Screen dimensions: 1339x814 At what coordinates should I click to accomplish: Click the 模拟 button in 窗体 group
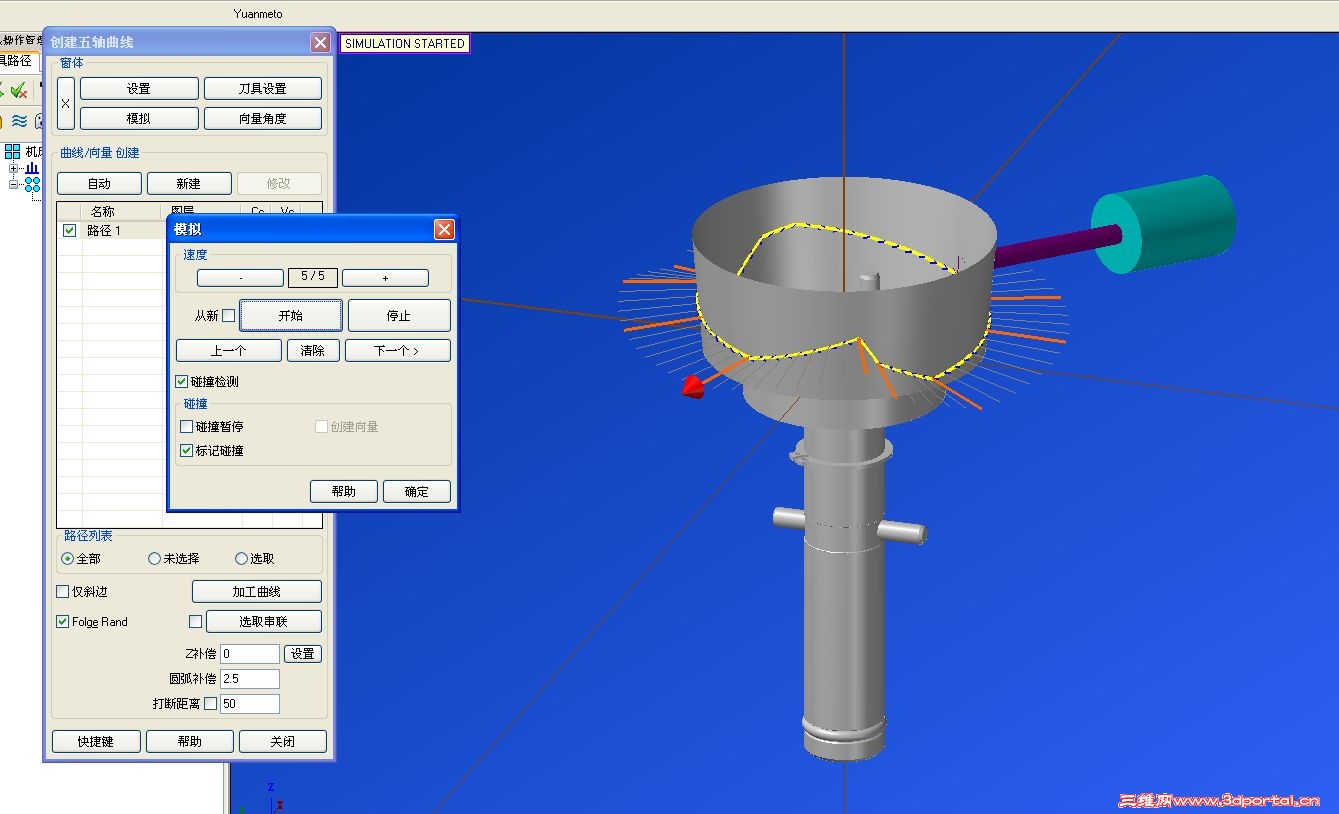139,118
